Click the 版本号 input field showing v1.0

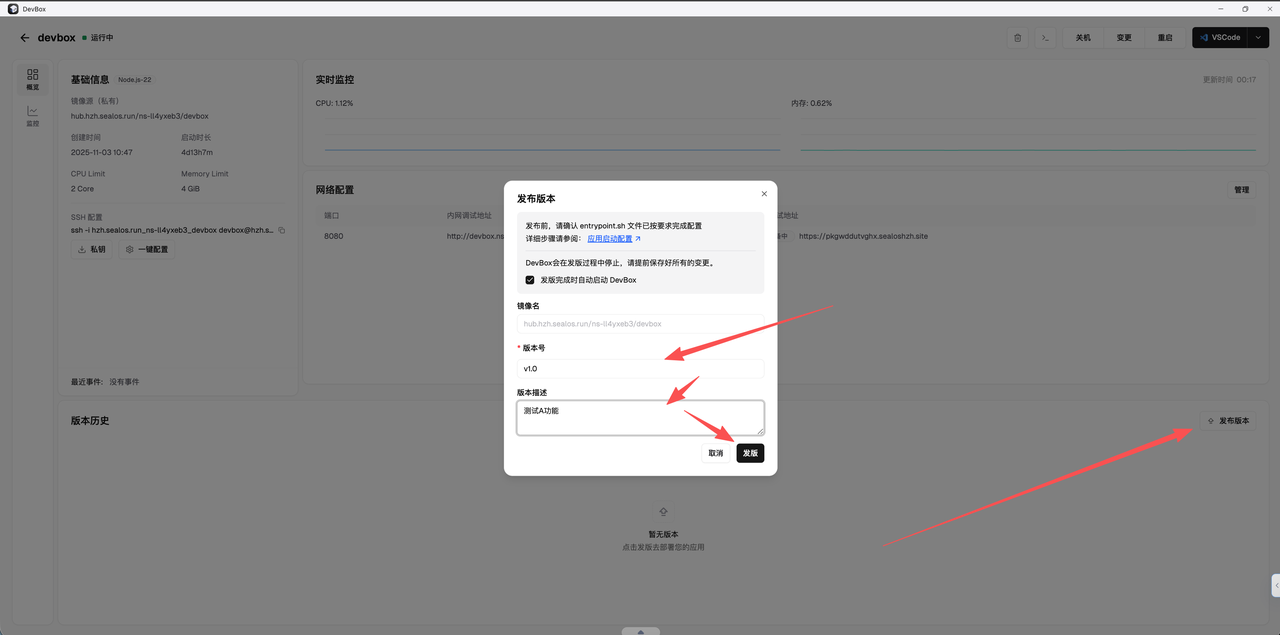(640, 368)
